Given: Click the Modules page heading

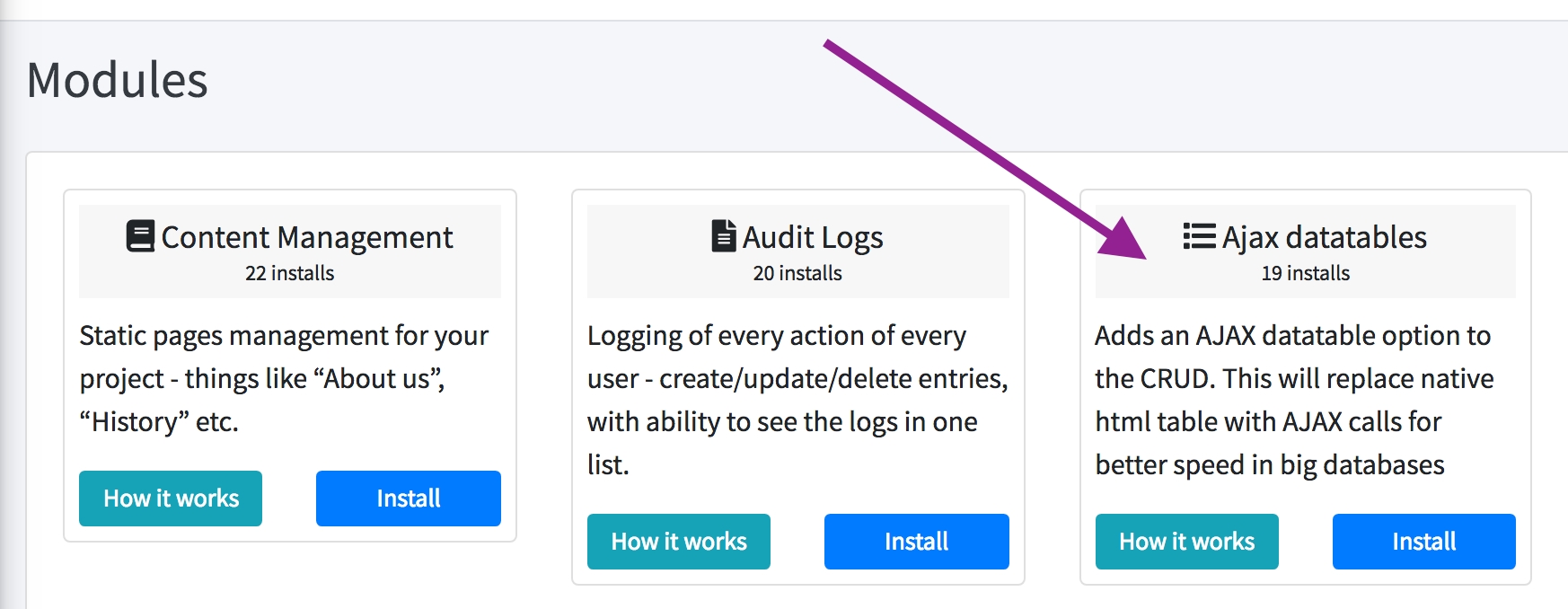Looking at the screenshot, I should (x=118, y=80).
